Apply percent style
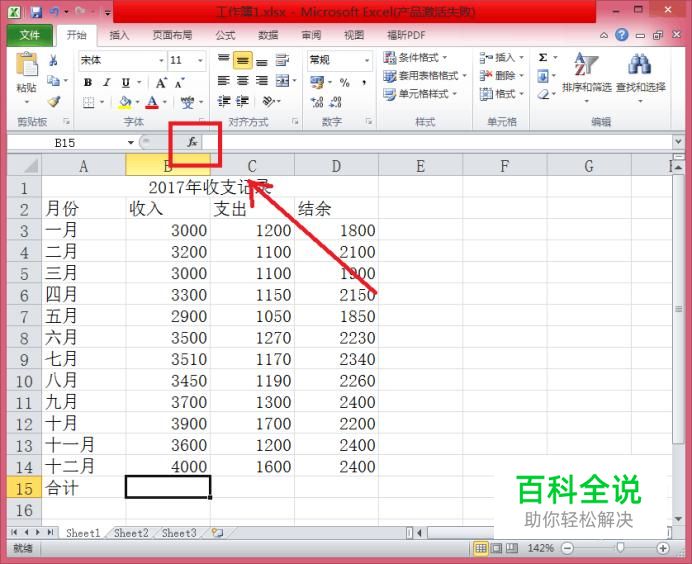The width and height of the screenshot is (692, 564). tap(345, 83)
